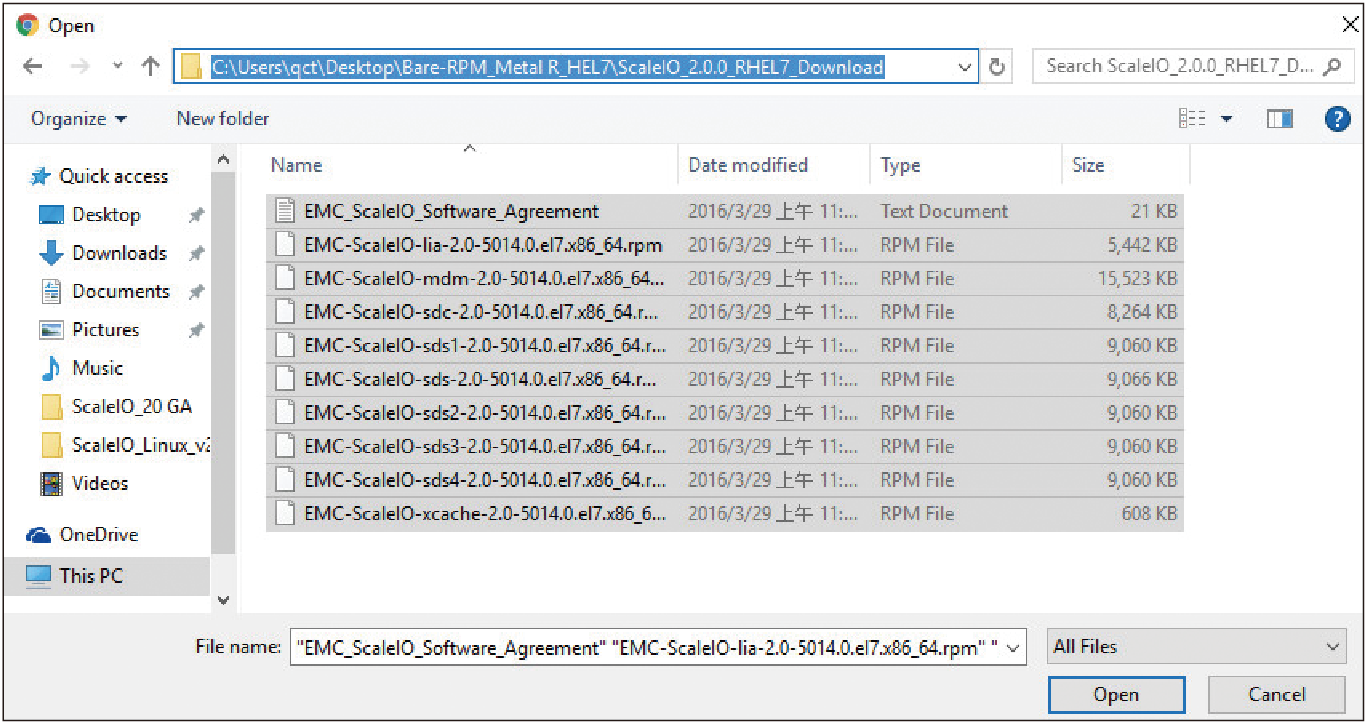1367x724 pixels.
Task: Open Downloads in the navigation pane
Action: [103, 254]
